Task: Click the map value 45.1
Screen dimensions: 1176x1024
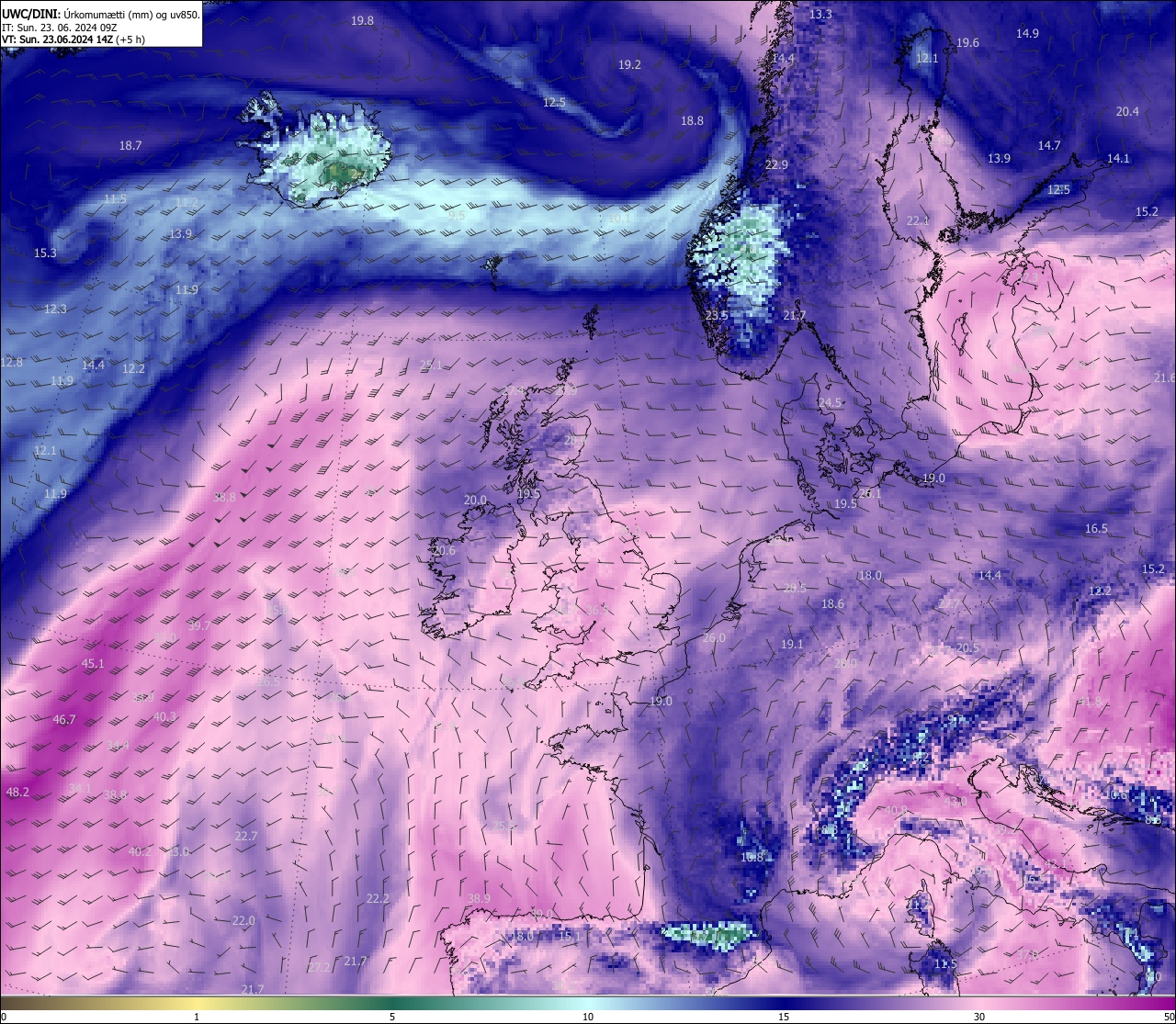Action: [x=93, y=663]
